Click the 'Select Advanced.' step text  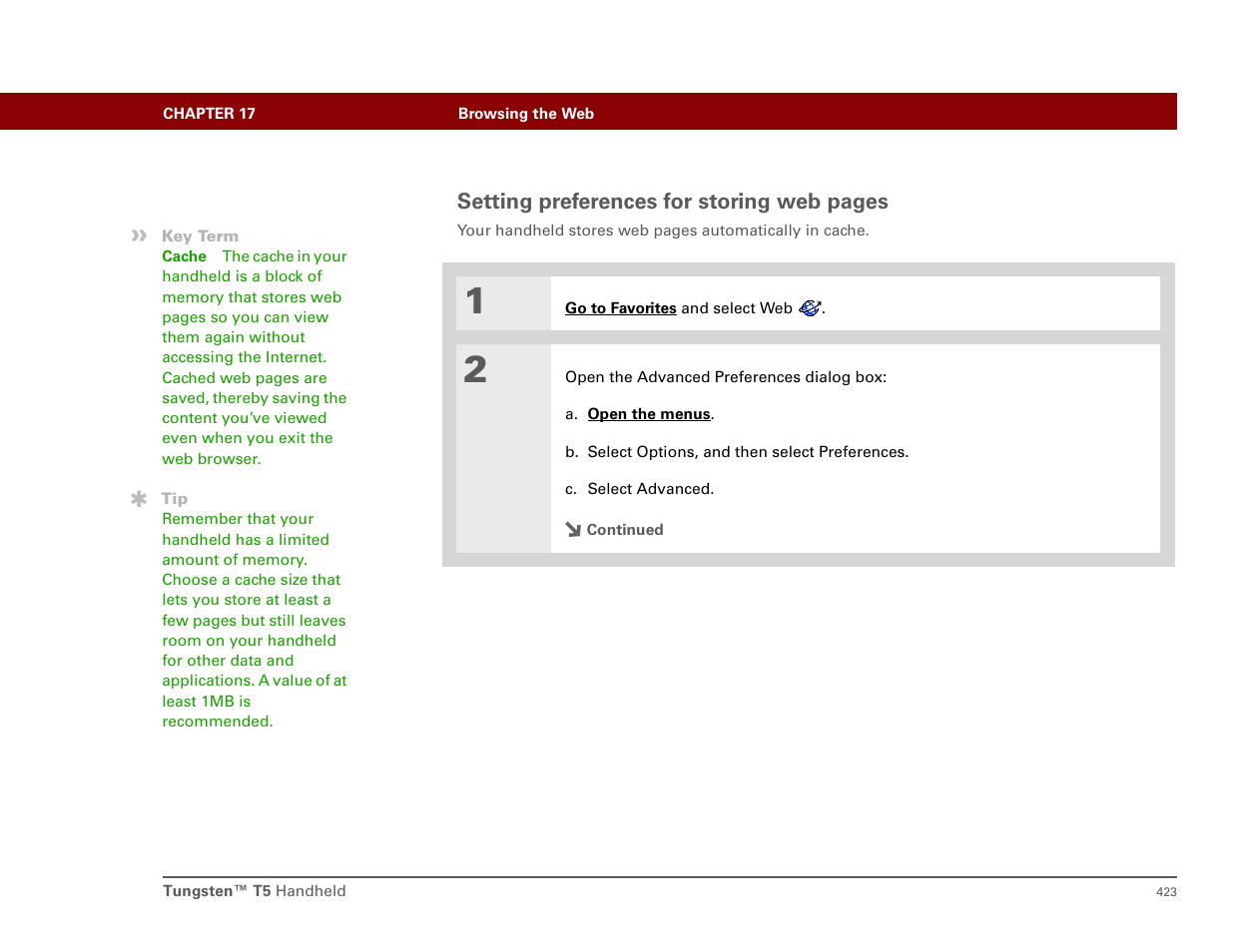tap(651, 489)
